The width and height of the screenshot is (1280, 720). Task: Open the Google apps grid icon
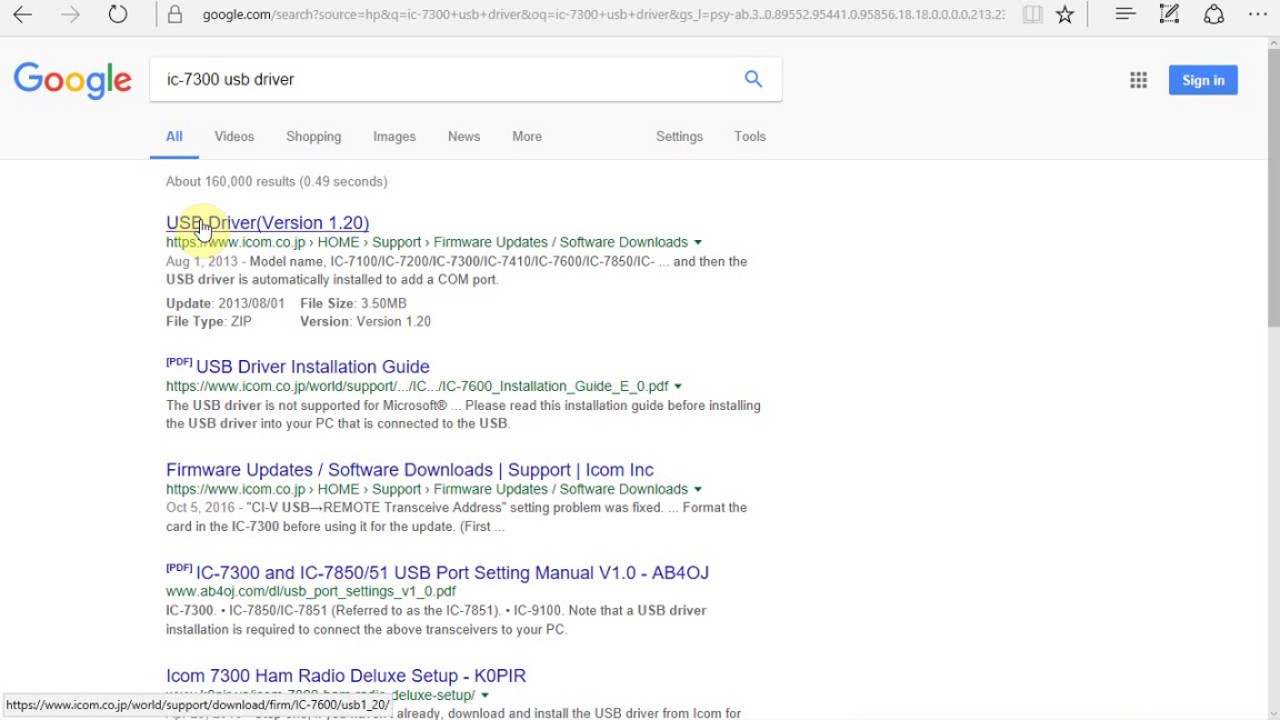(x=1138, y=80)
